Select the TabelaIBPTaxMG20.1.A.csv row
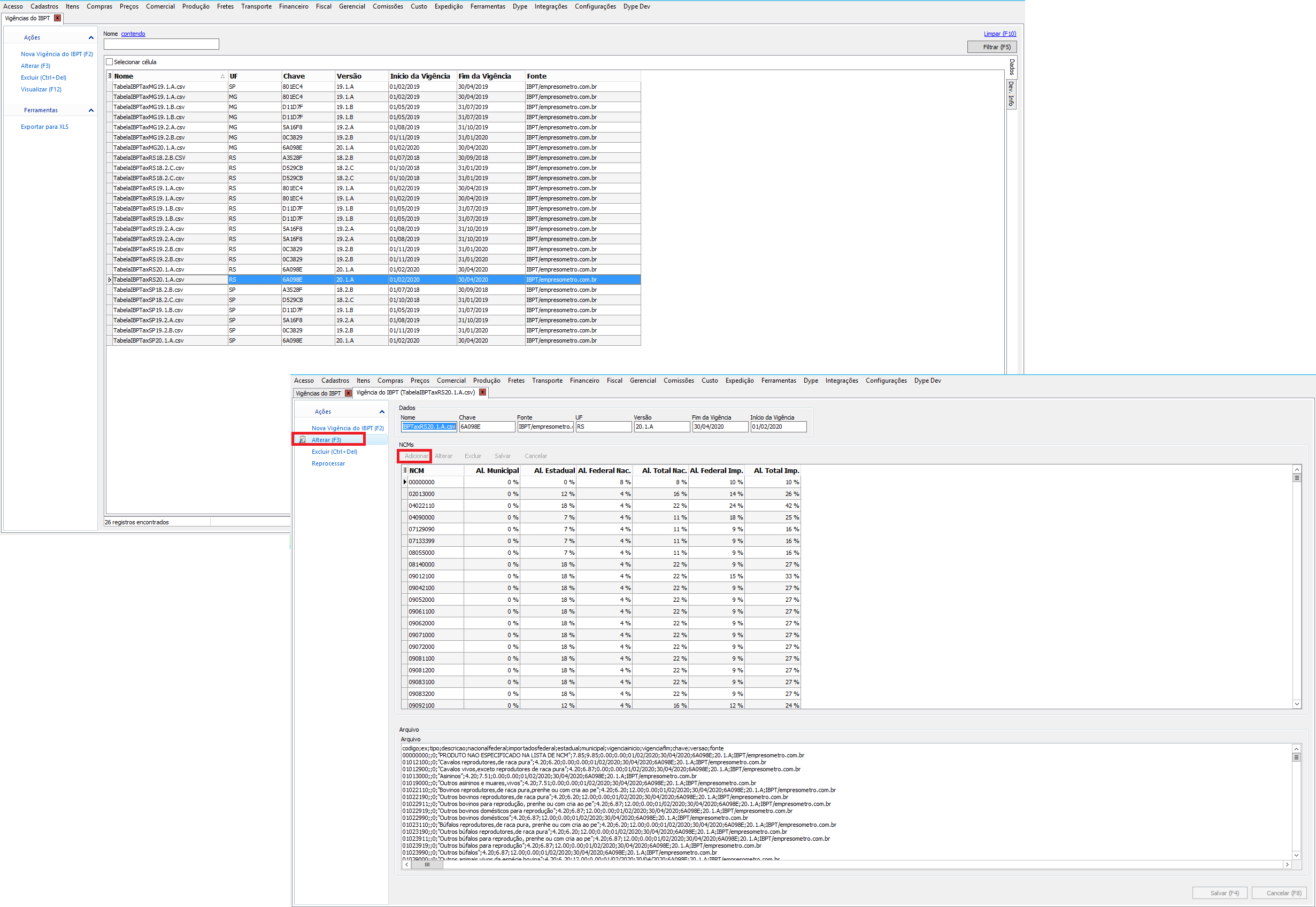This screenshot has height=907, width=1316. (373, 147)
